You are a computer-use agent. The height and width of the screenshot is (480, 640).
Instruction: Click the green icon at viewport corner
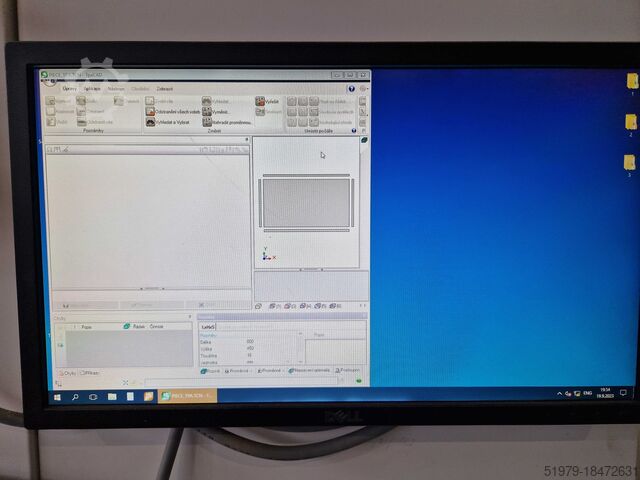364,141
